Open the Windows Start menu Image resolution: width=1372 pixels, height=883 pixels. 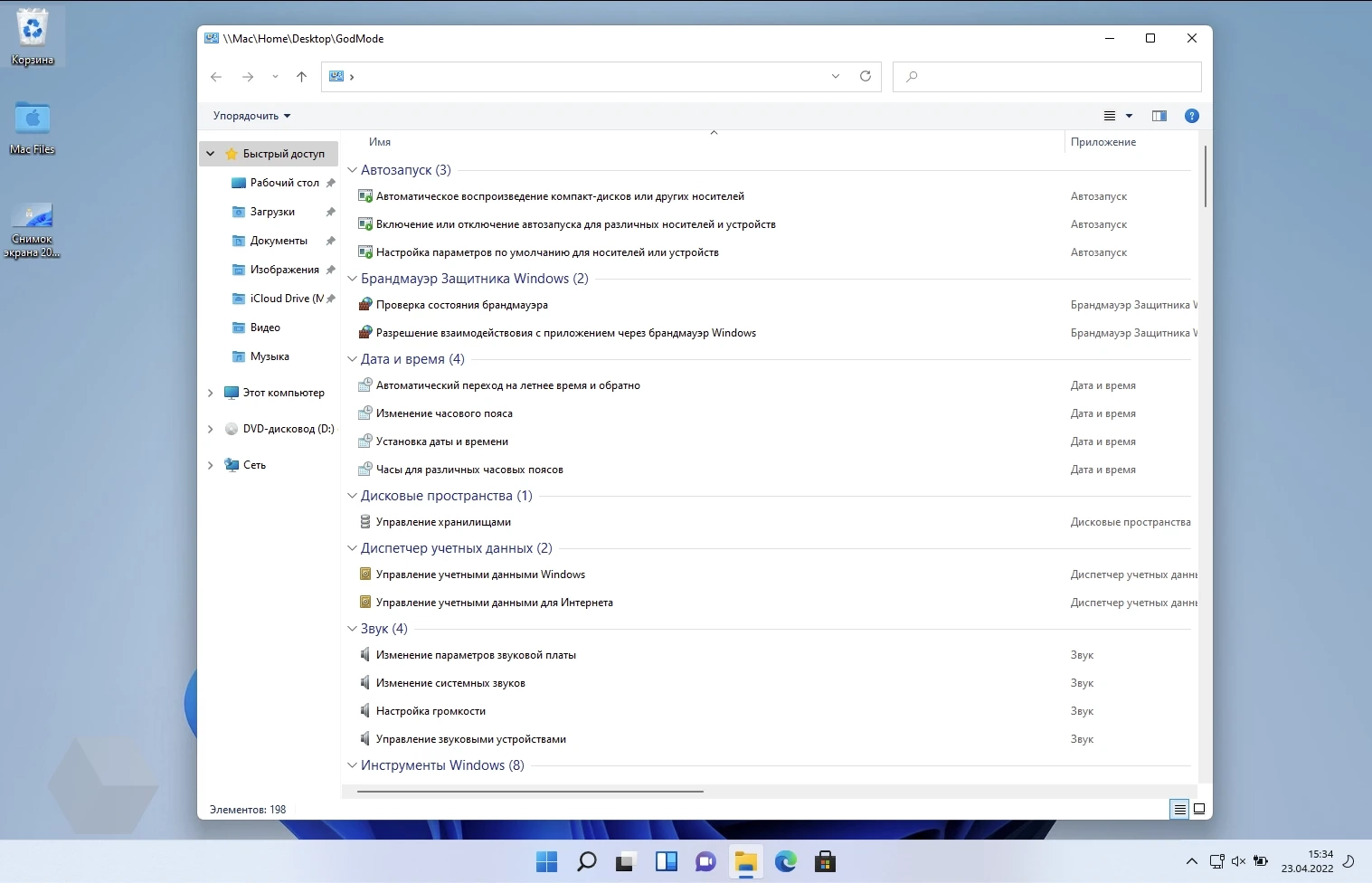(547, 861)
